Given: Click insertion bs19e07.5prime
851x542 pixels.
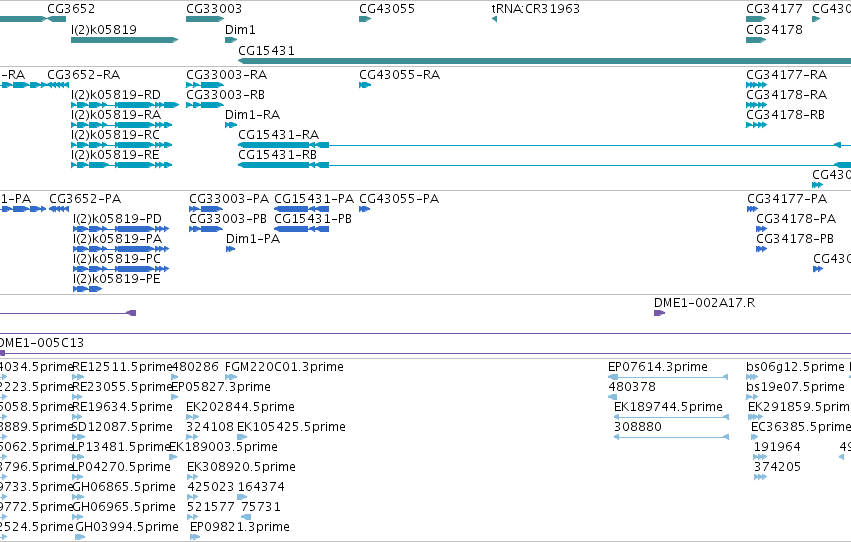Looking at the screenshot, I should click(x=796, y=387).
